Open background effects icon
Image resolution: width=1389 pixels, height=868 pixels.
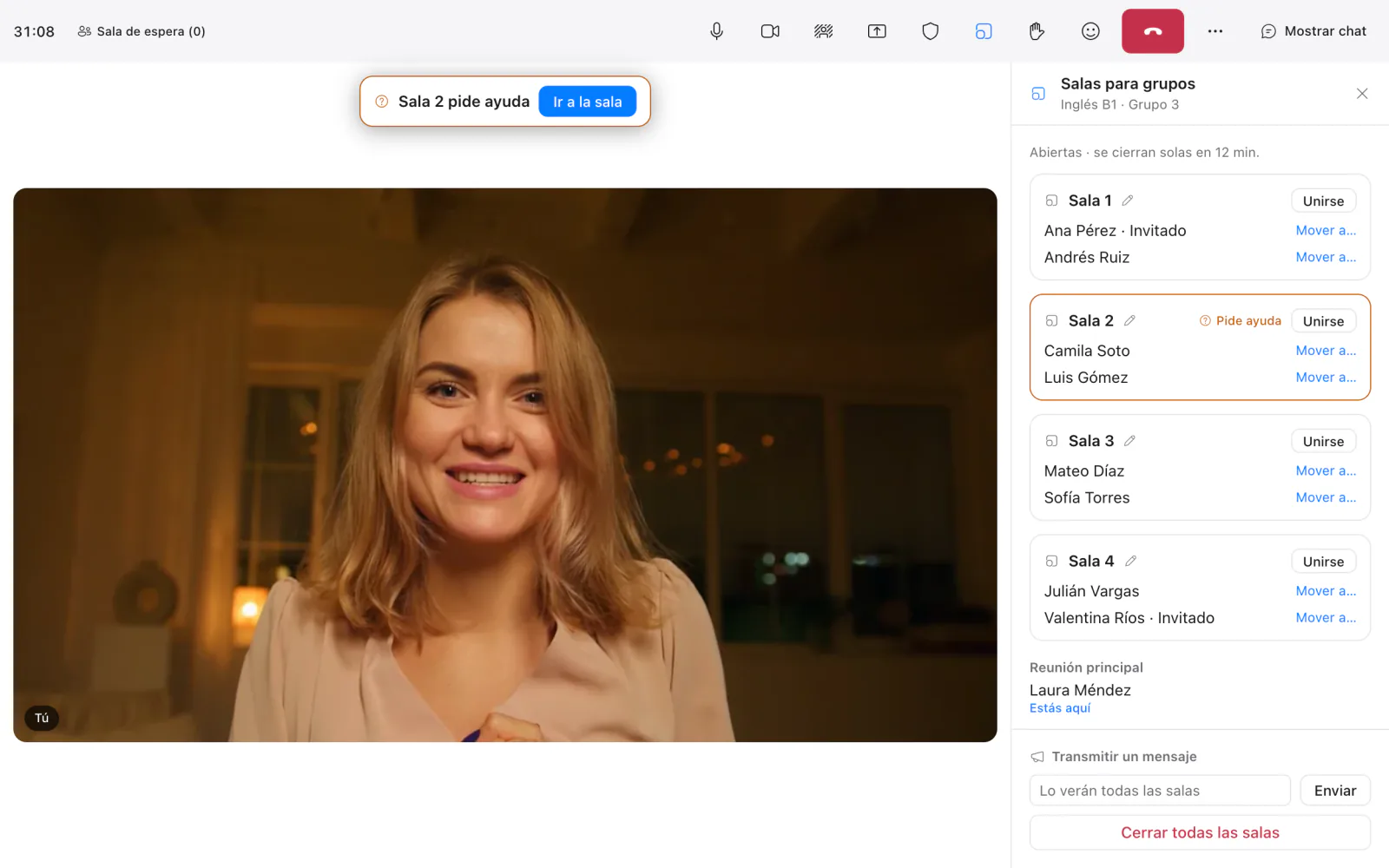tap(824, 31)
